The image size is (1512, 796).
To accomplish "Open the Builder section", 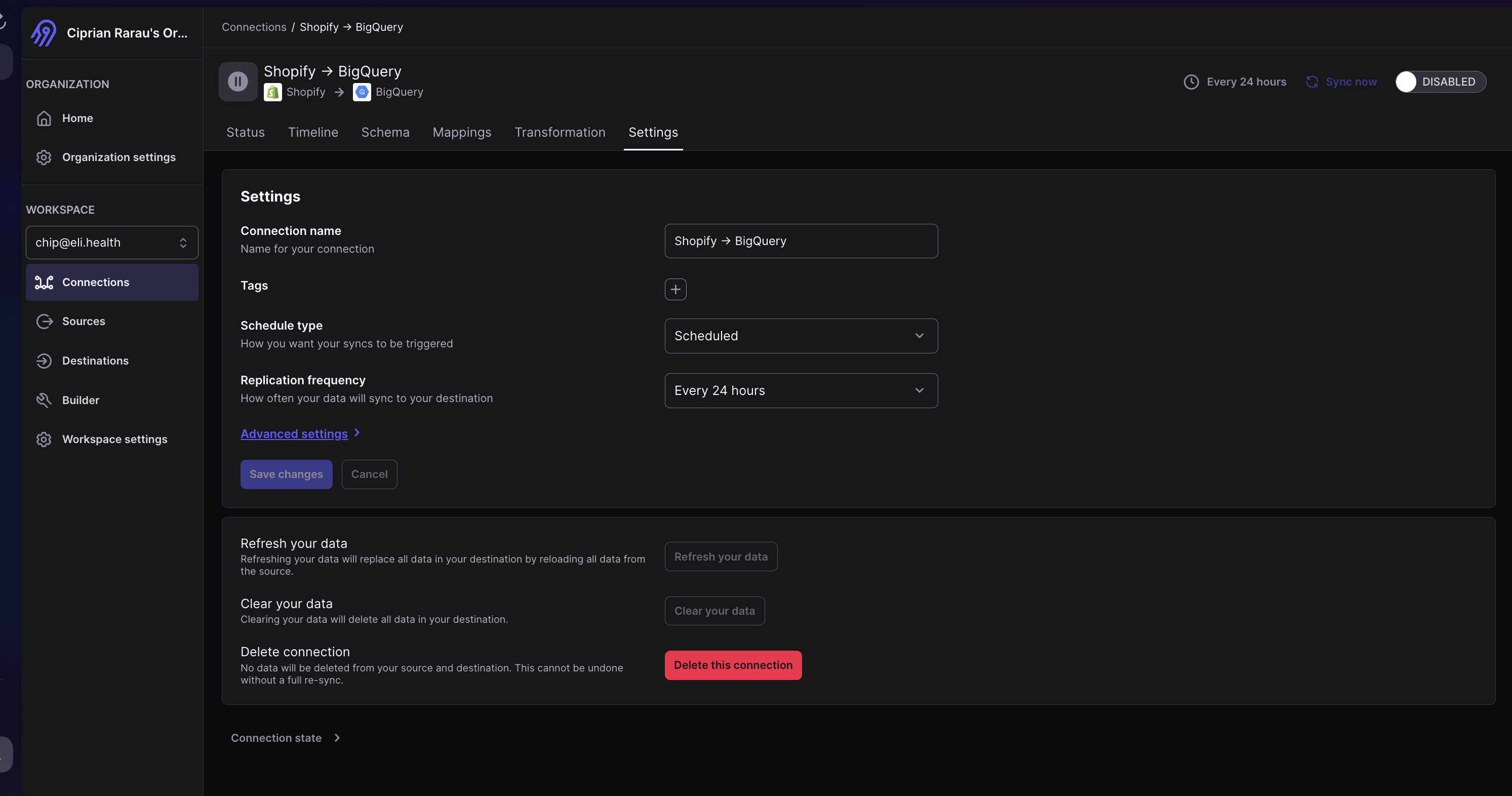I will click(81, 400).
